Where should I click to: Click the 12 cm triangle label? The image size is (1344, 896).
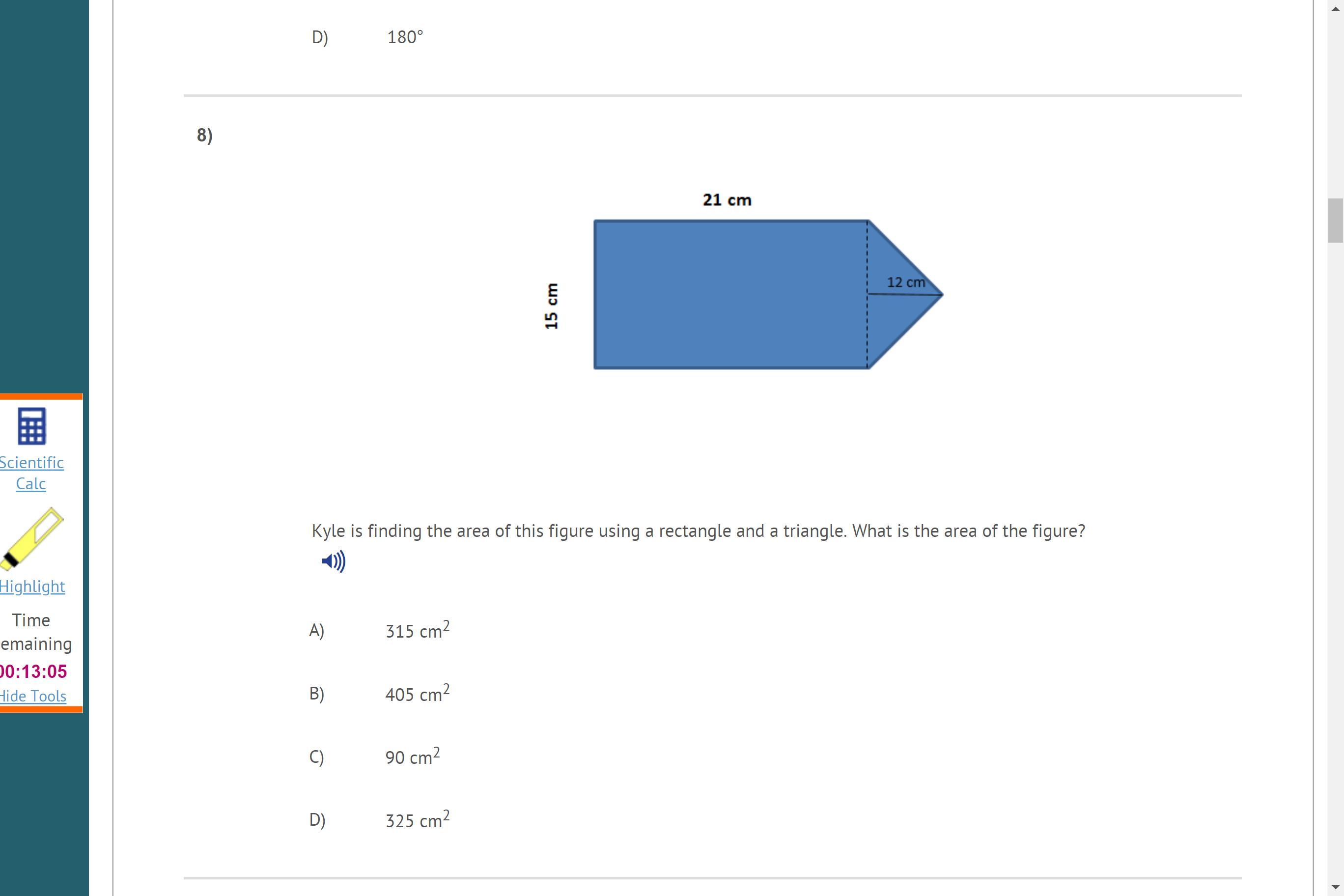906,282
